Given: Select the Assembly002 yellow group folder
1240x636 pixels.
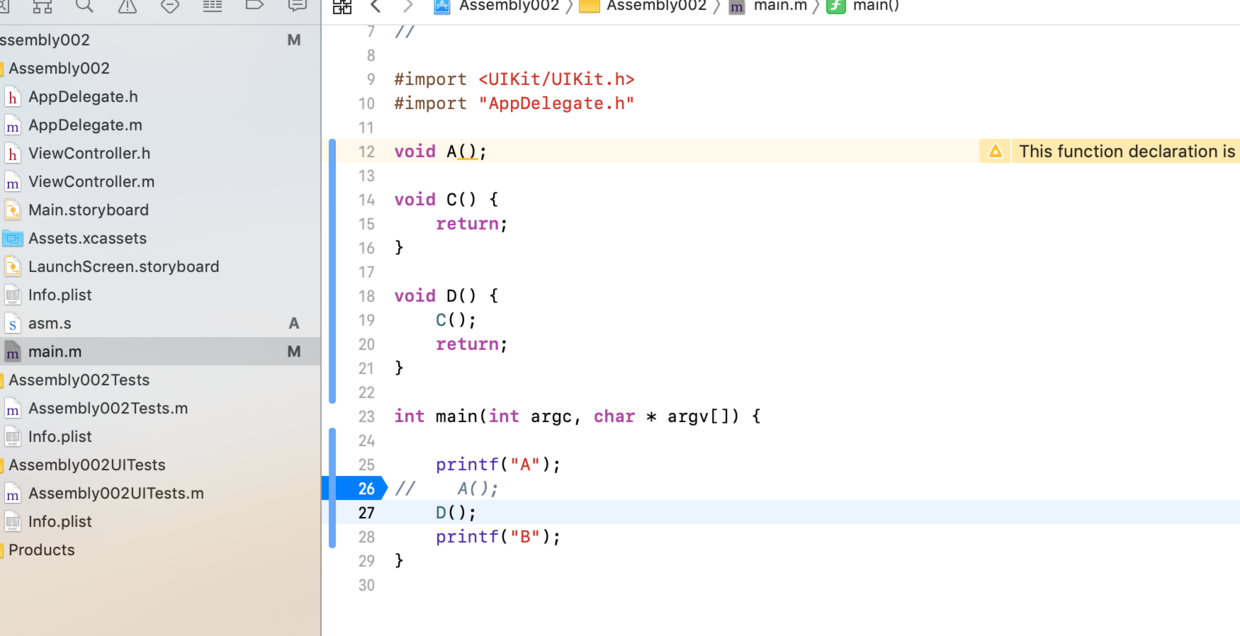Looking at the screenshot, I should (x=59, y=68).
